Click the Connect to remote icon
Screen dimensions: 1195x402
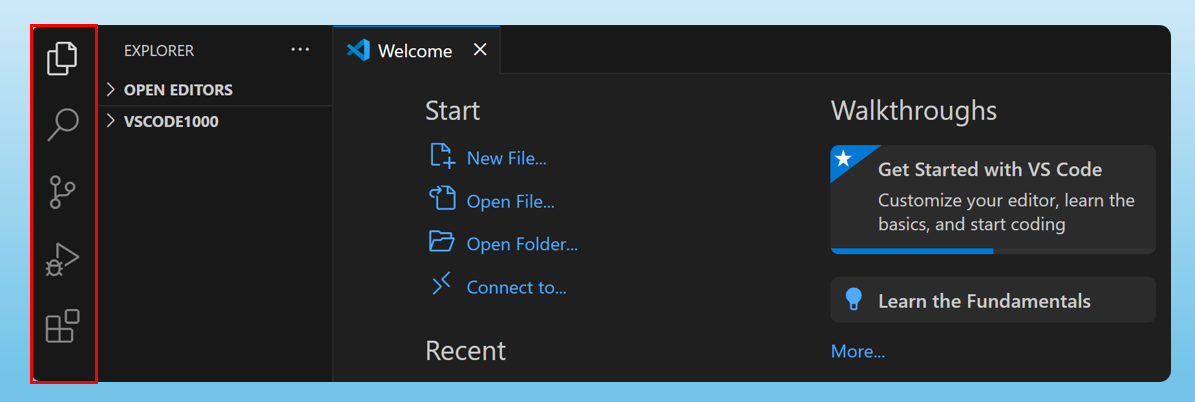[x=442, y=285]
